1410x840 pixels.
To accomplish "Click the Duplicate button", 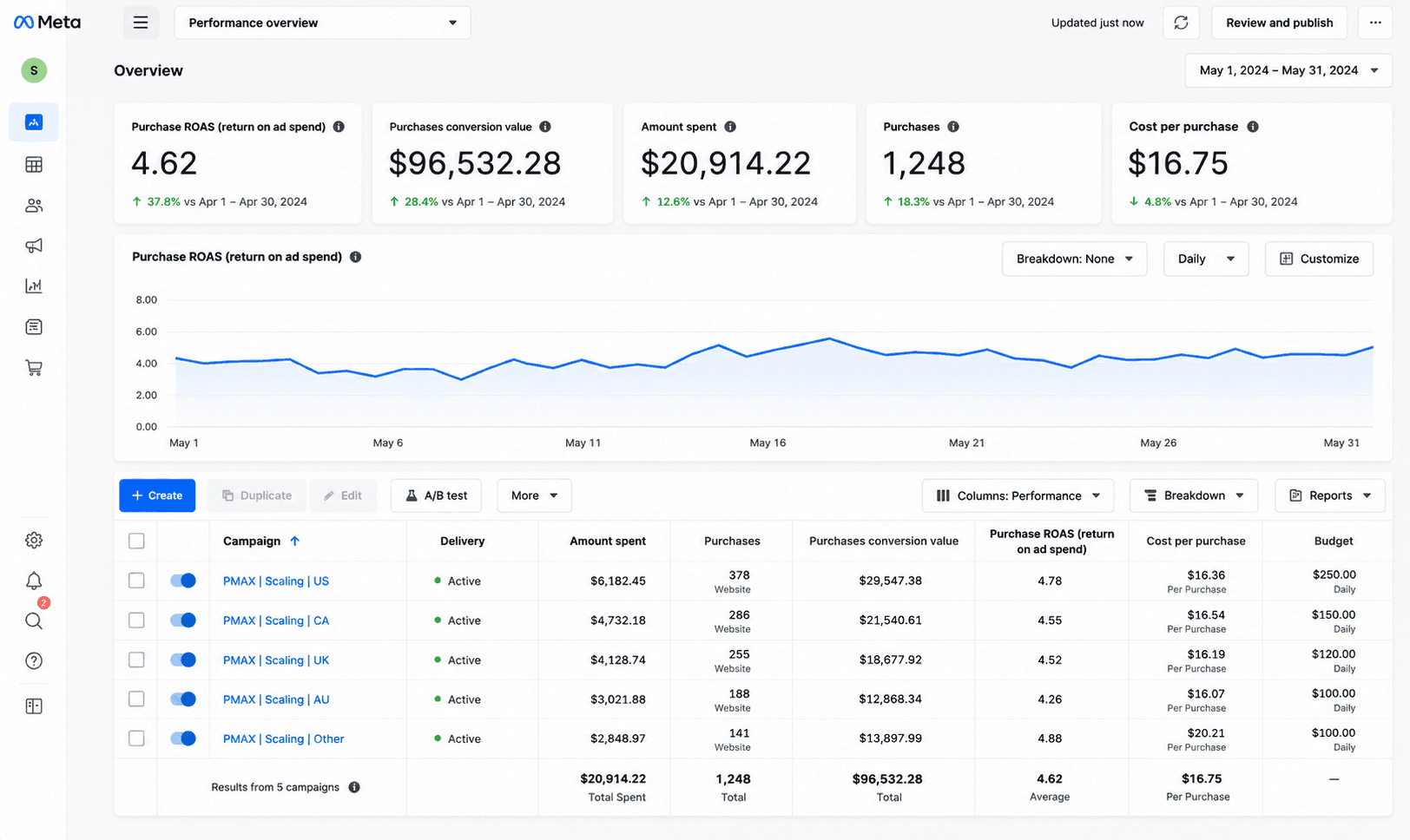I will (x=257, y=495).
